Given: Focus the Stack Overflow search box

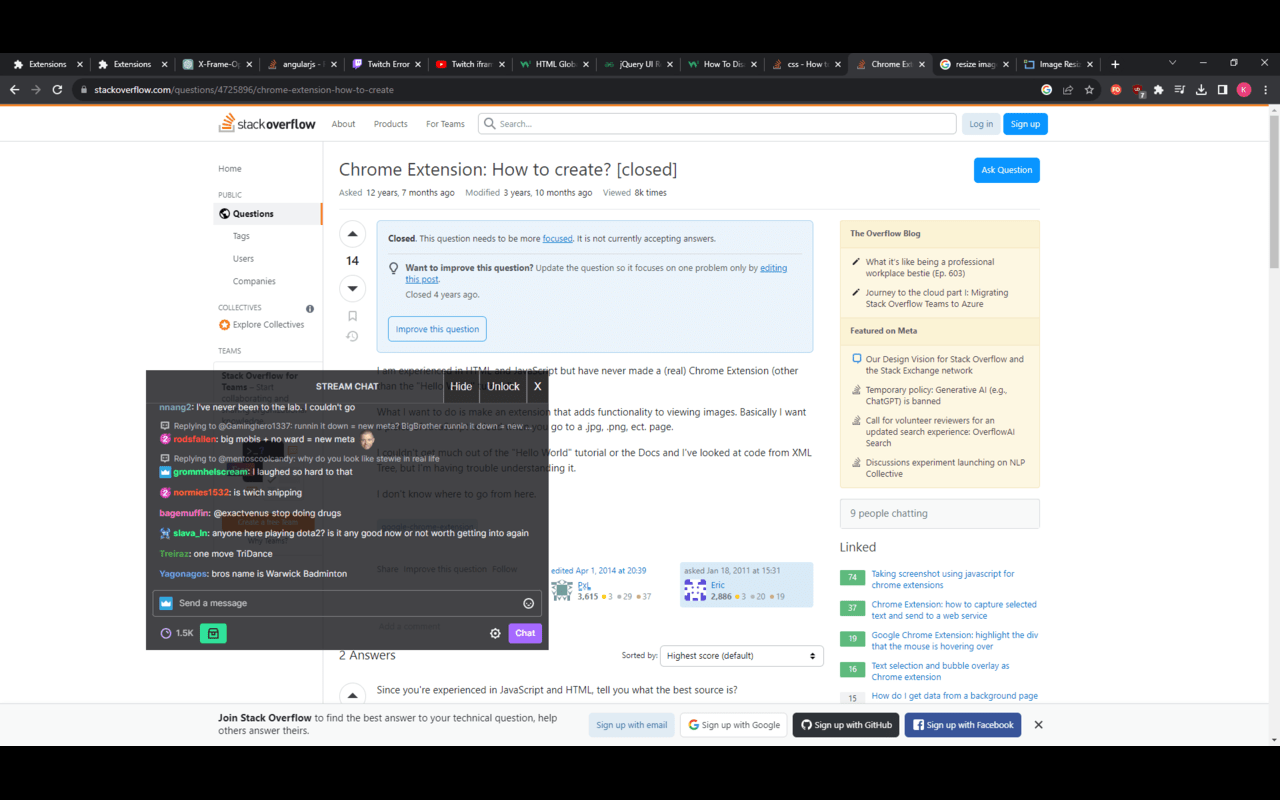Looking at the screenshot, I should [716, 124].
